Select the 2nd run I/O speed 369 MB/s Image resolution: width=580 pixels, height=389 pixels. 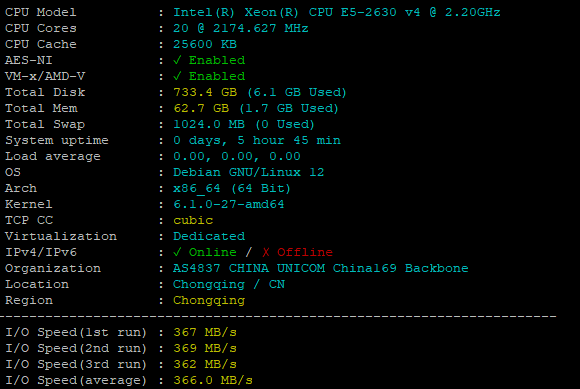(x=205, y=348)
